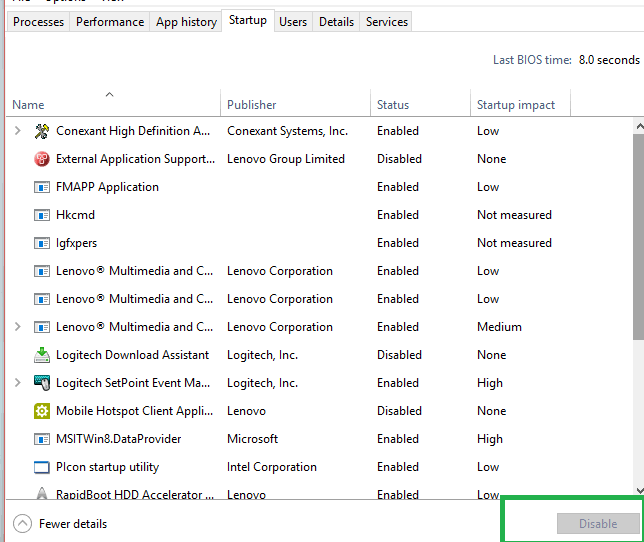This screenshot has width=644, height=542.
Task: Select the Logitech Download Assistant icon
Action: click(42, 355)
